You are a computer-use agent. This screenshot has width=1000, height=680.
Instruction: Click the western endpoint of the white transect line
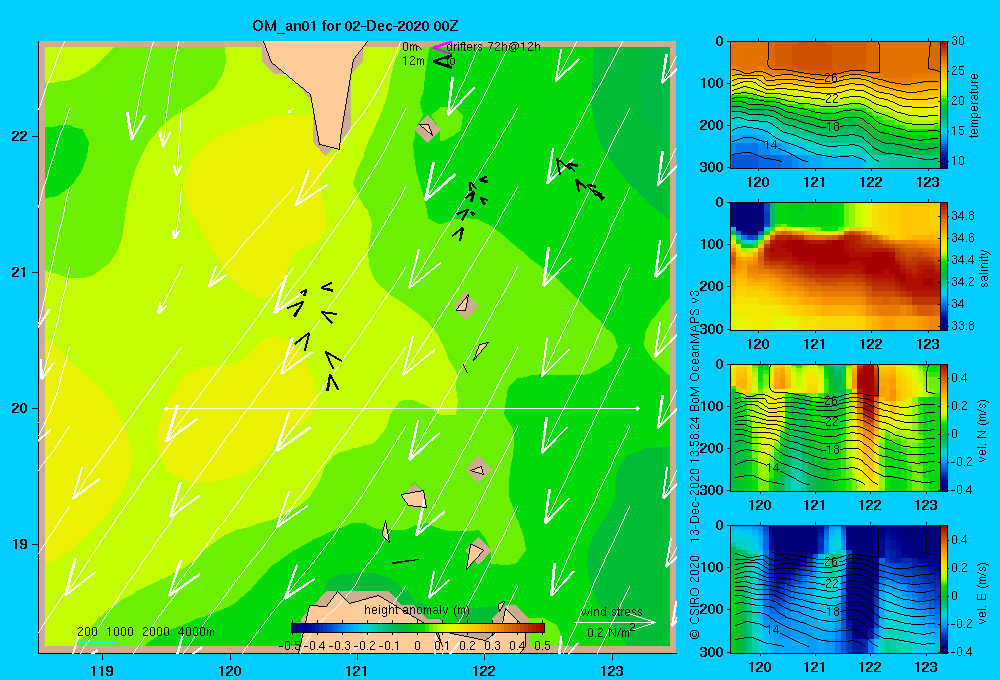(166, 408)
